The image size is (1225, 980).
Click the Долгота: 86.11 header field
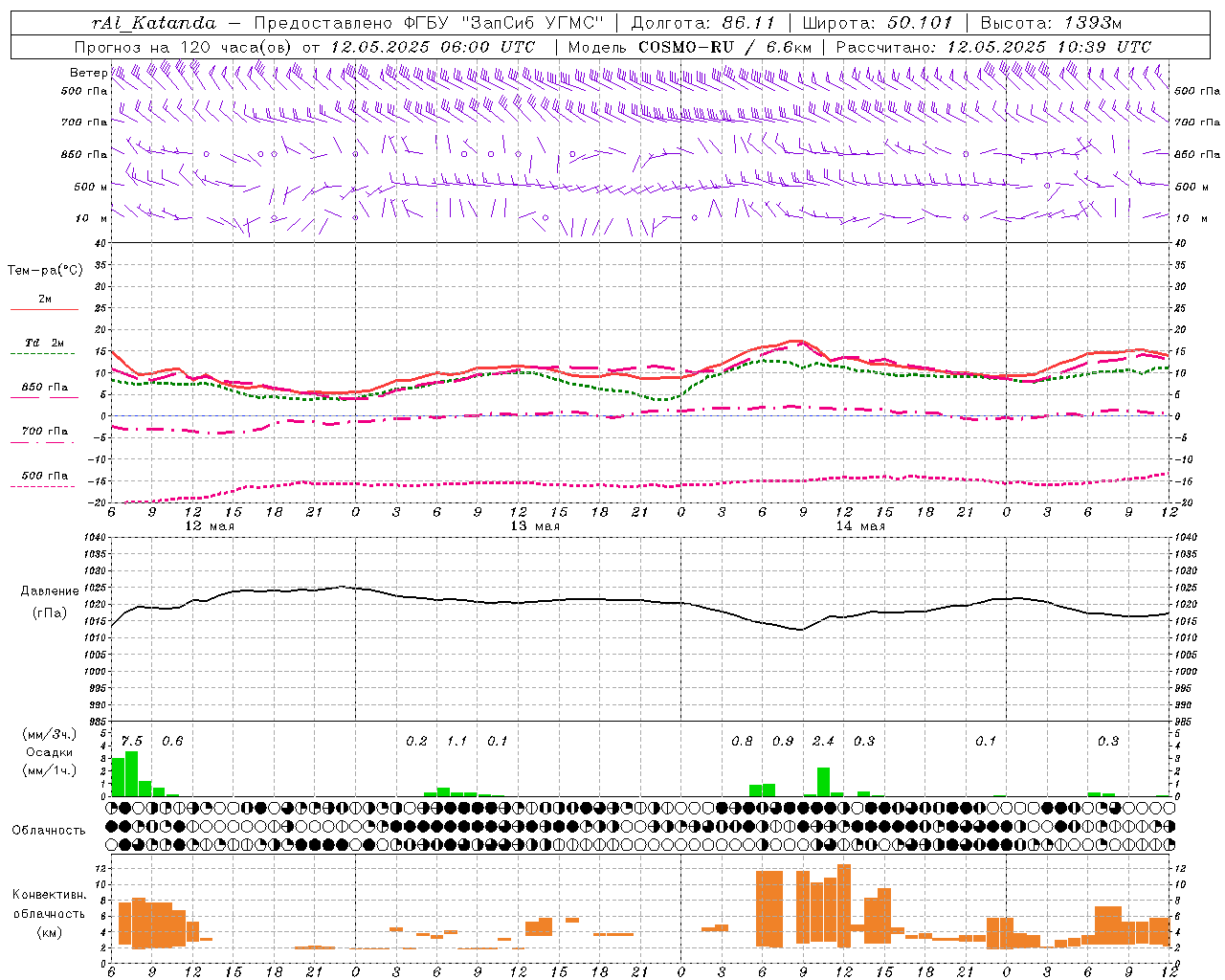point(703,23)
